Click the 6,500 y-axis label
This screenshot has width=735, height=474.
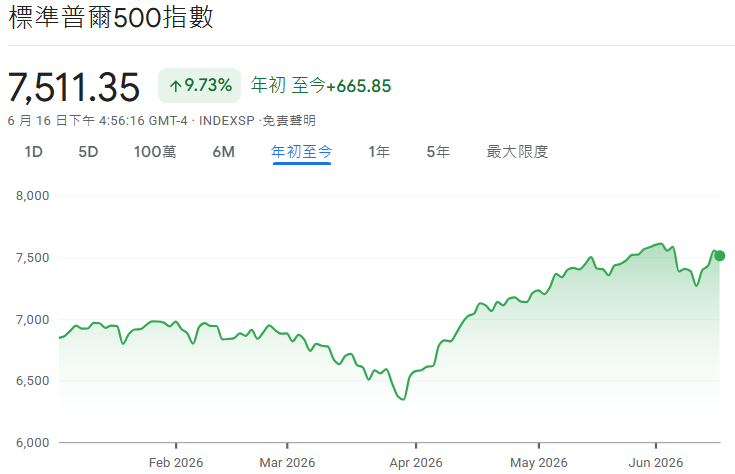point(32,381)
